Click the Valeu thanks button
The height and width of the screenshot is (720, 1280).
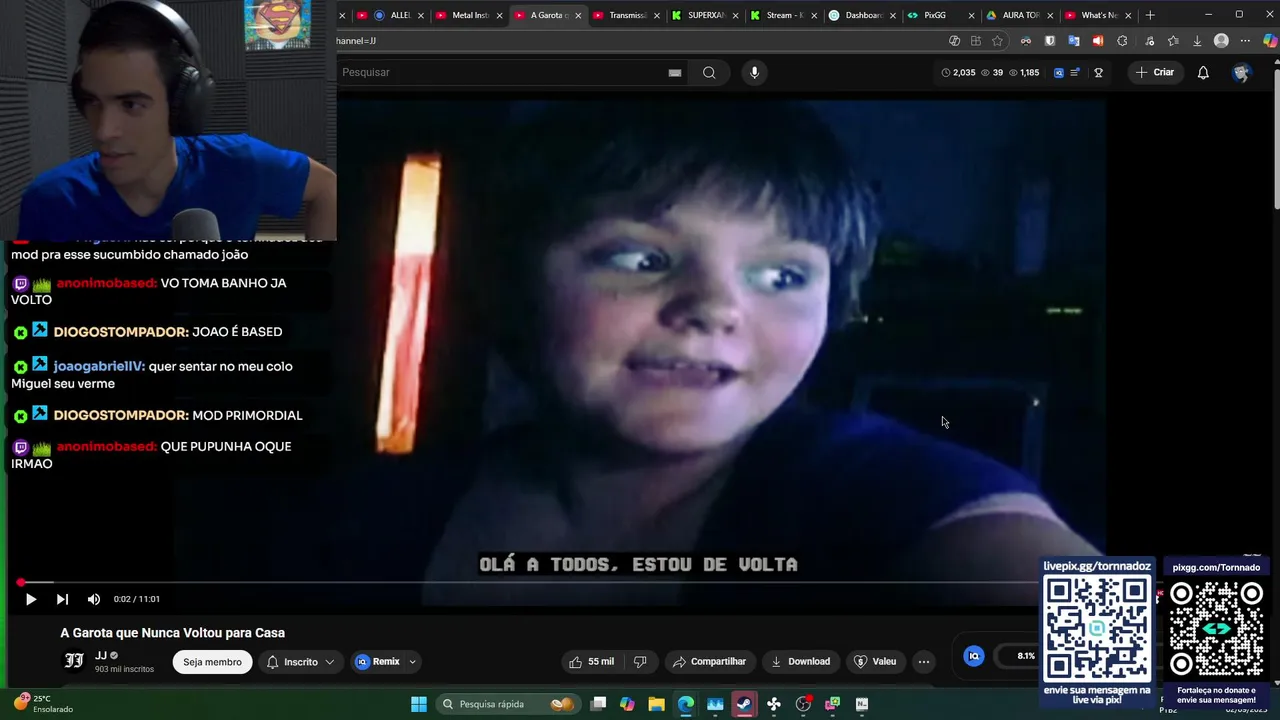point(875,662)
